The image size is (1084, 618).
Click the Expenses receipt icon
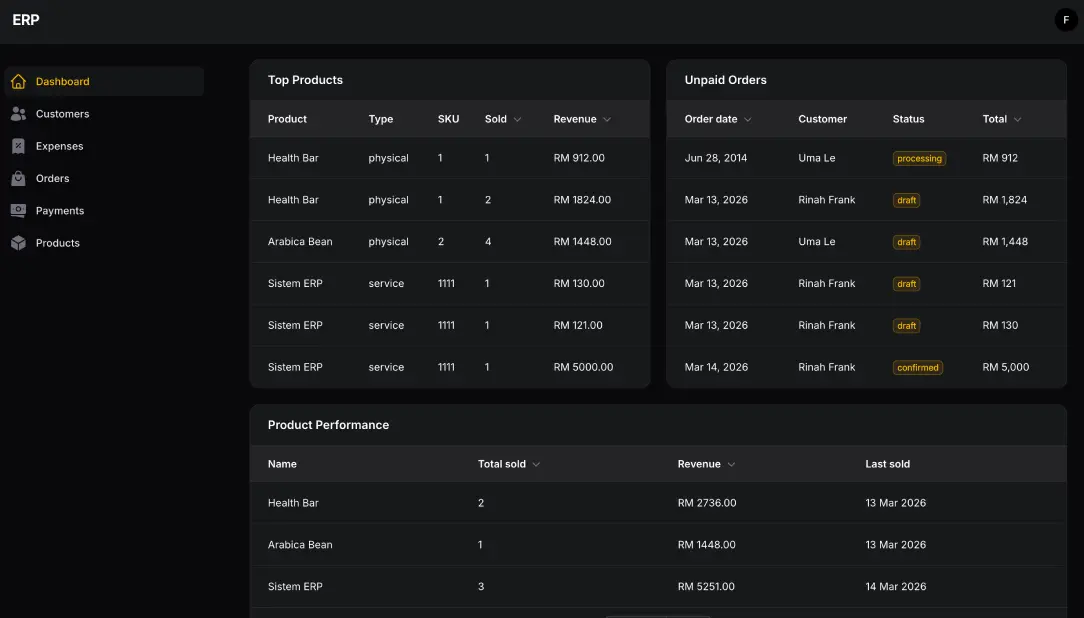point(19,147)
